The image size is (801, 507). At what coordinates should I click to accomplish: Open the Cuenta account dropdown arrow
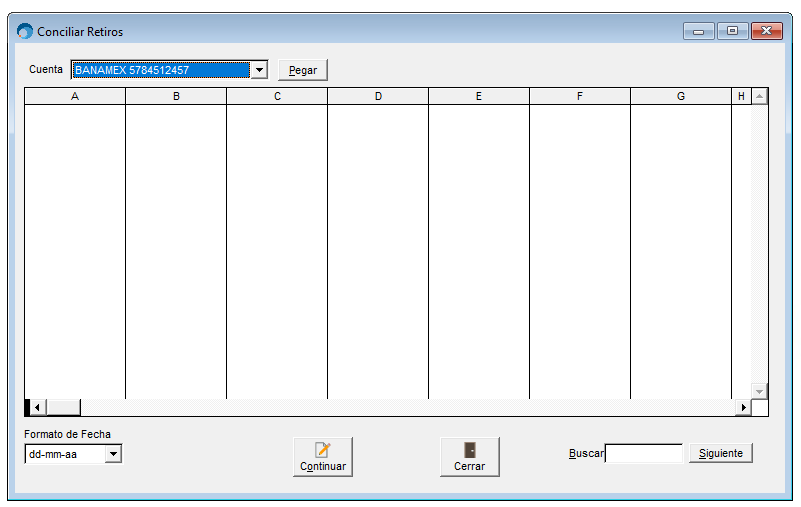pos(260,70)
